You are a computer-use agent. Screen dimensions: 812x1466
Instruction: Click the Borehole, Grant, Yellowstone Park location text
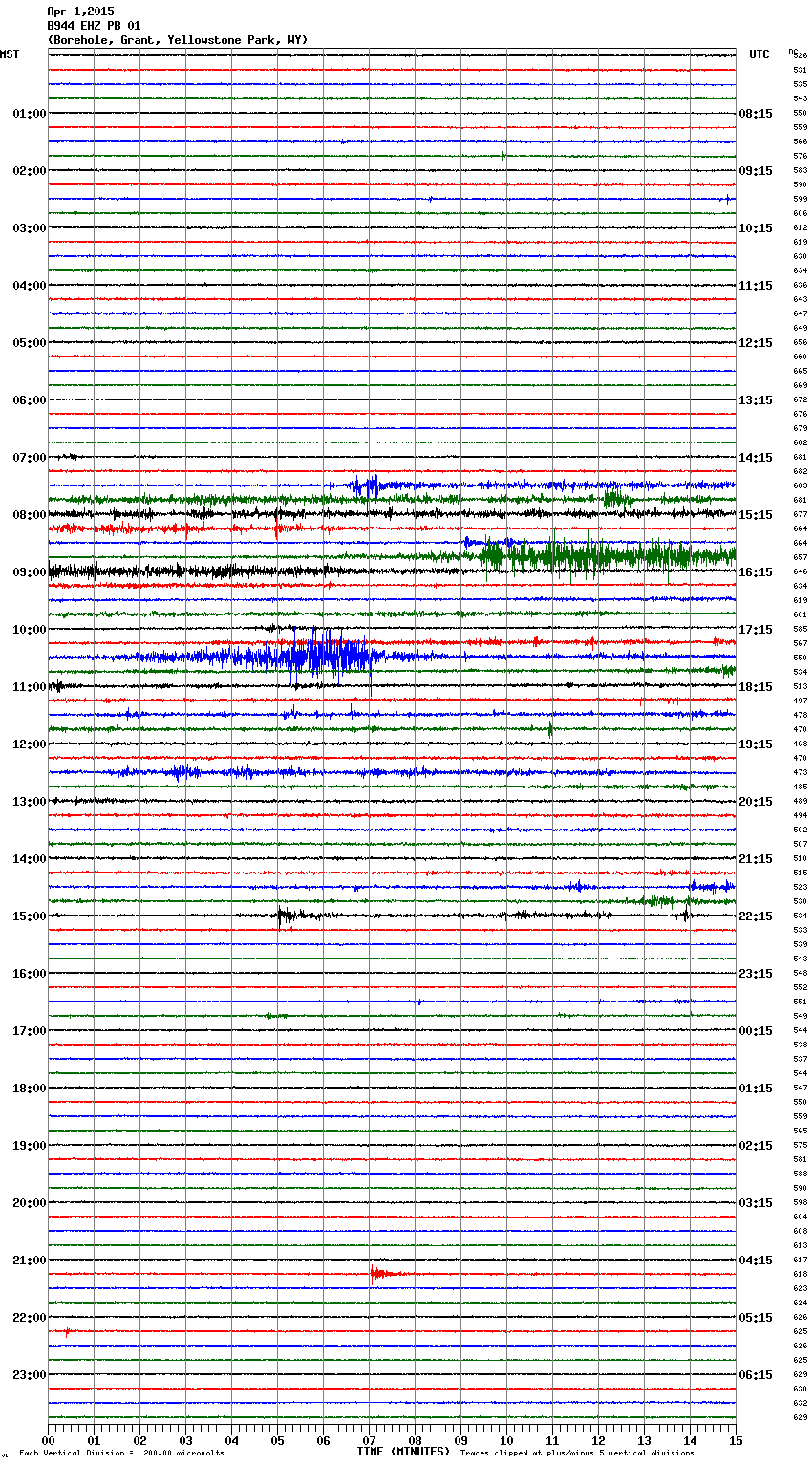[x=178, y=40]
